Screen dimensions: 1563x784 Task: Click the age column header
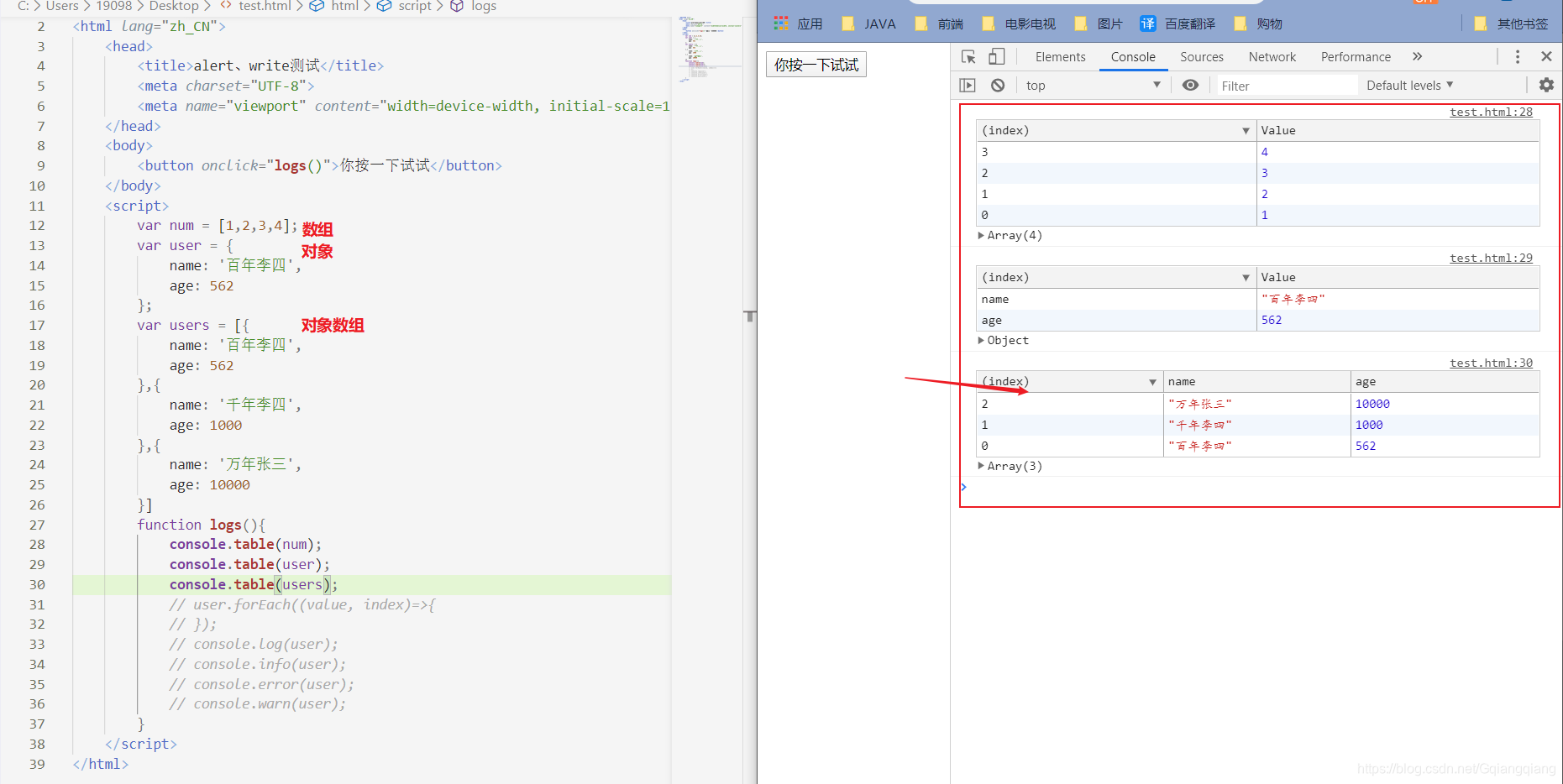pyautogui.click(x=1445, y=382)
